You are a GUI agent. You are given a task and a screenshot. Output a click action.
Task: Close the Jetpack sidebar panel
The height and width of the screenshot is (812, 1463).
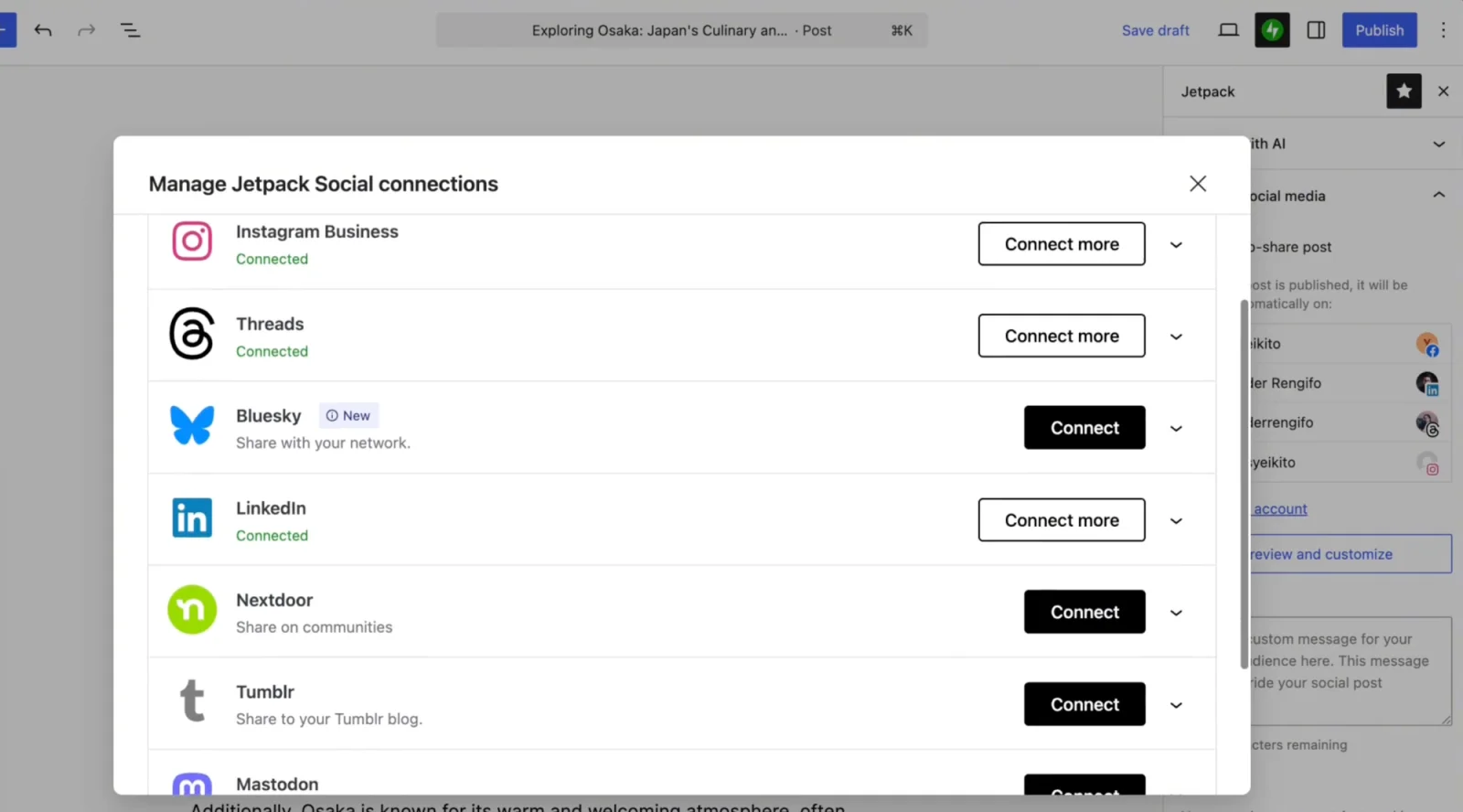pyautogui.click(x=1443, y=91)
